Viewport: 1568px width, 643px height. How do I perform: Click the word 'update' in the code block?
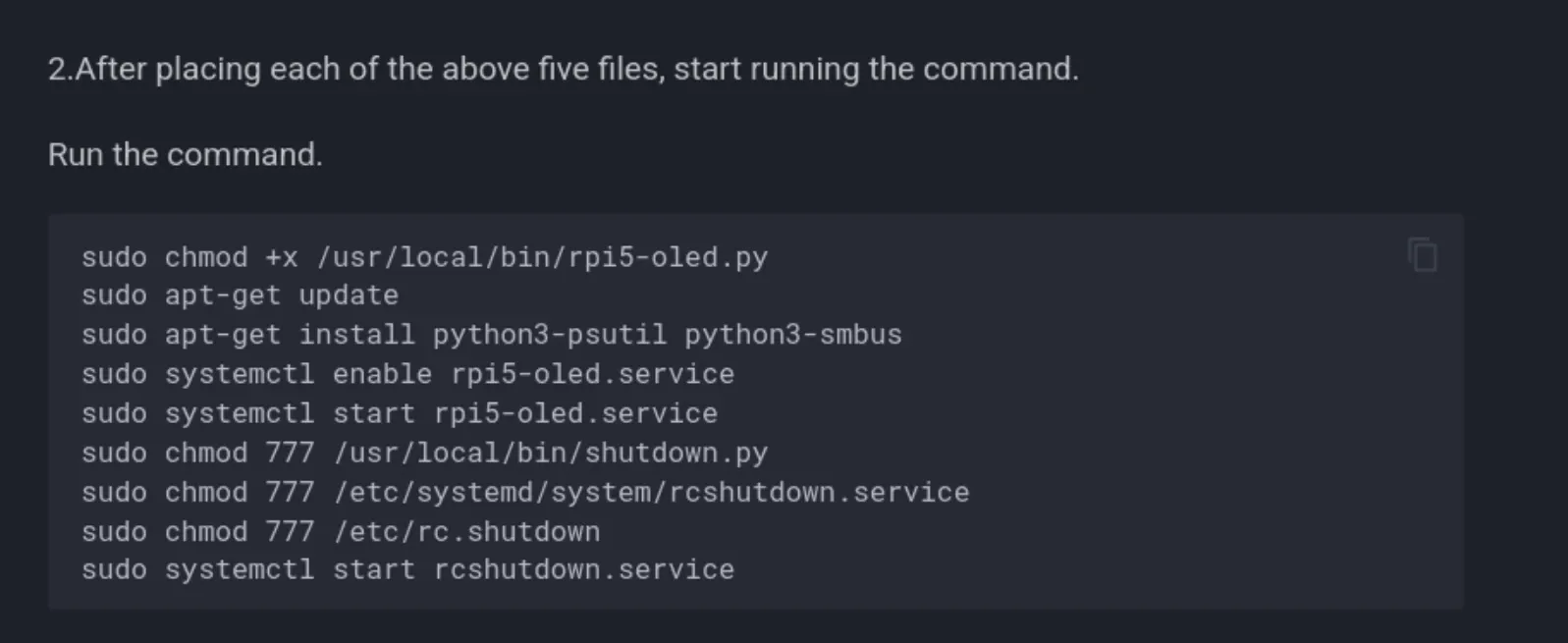(349, 295)
